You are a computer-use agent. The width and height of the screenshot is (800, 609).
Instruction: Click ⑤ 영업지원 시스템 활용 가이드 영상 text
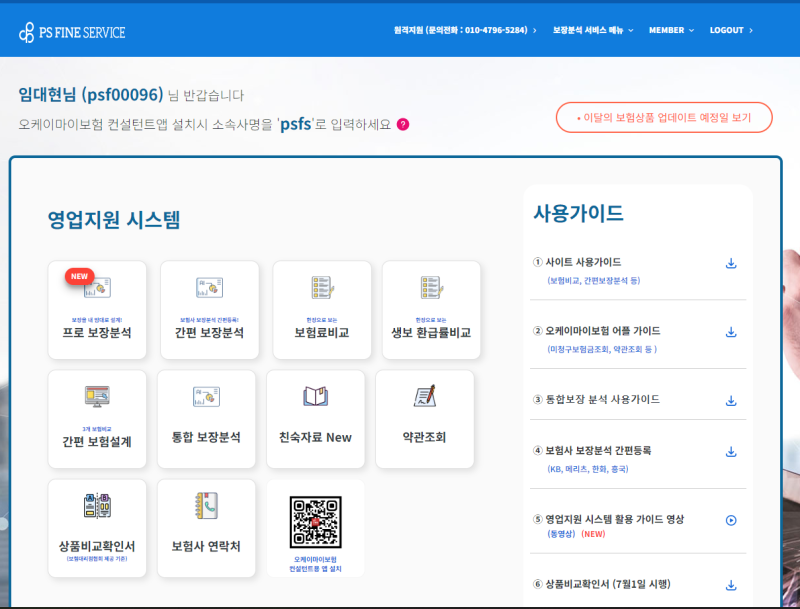[609, 519]
